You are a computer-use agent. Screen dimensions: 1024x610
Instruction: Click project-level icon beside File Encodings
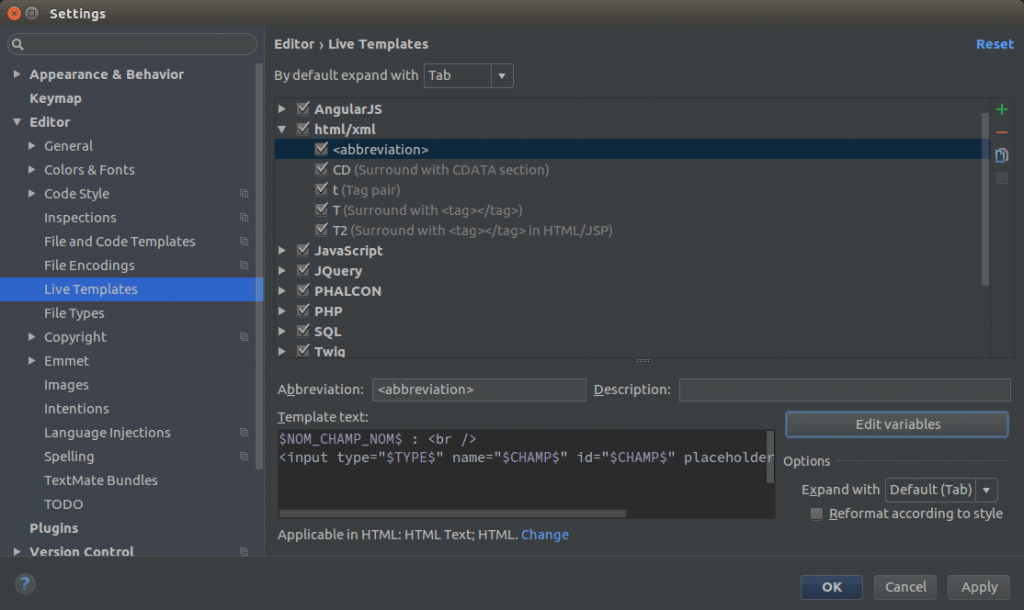click(244, 265)
